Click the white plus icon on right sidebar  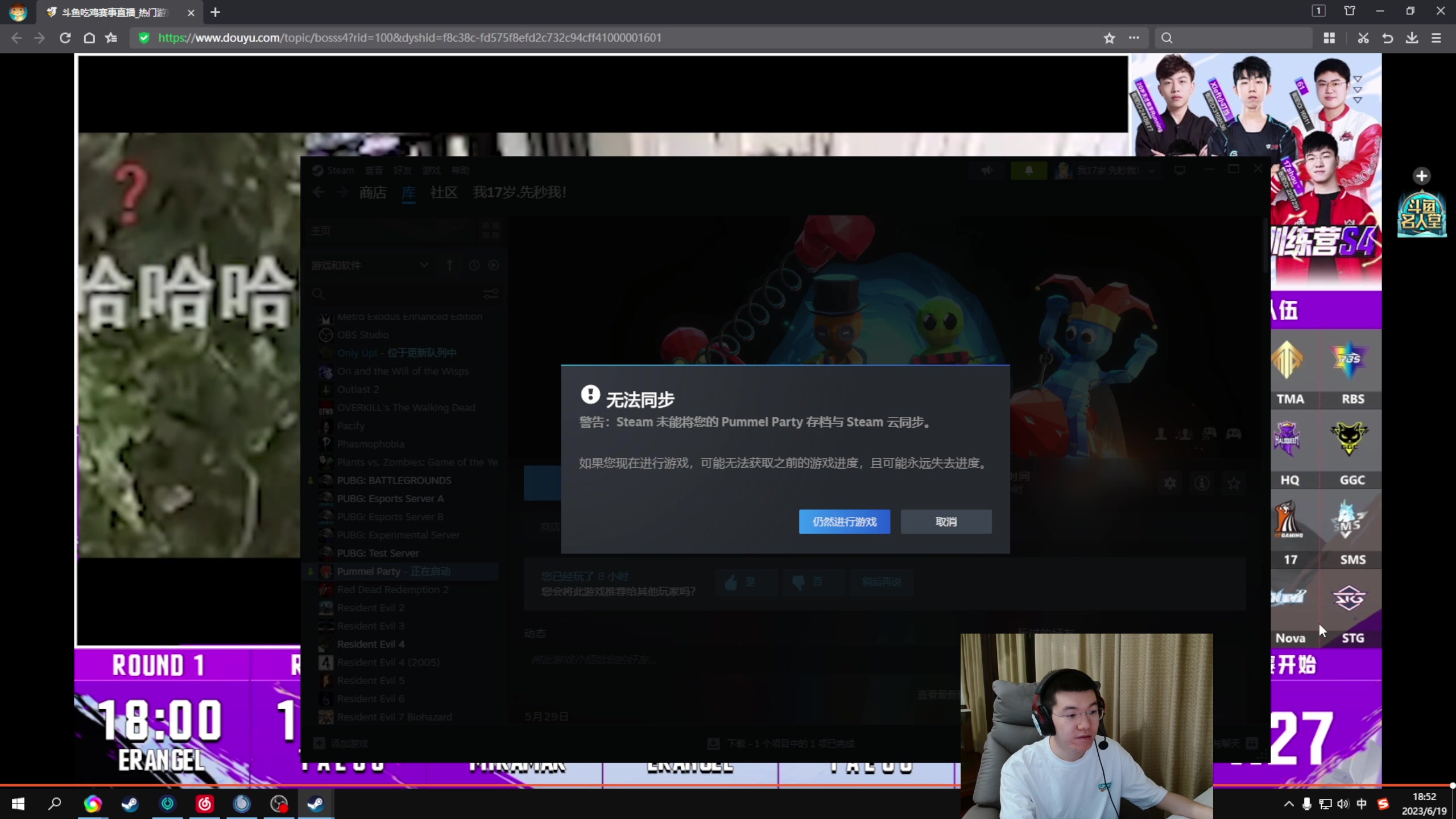point(1422,176)
